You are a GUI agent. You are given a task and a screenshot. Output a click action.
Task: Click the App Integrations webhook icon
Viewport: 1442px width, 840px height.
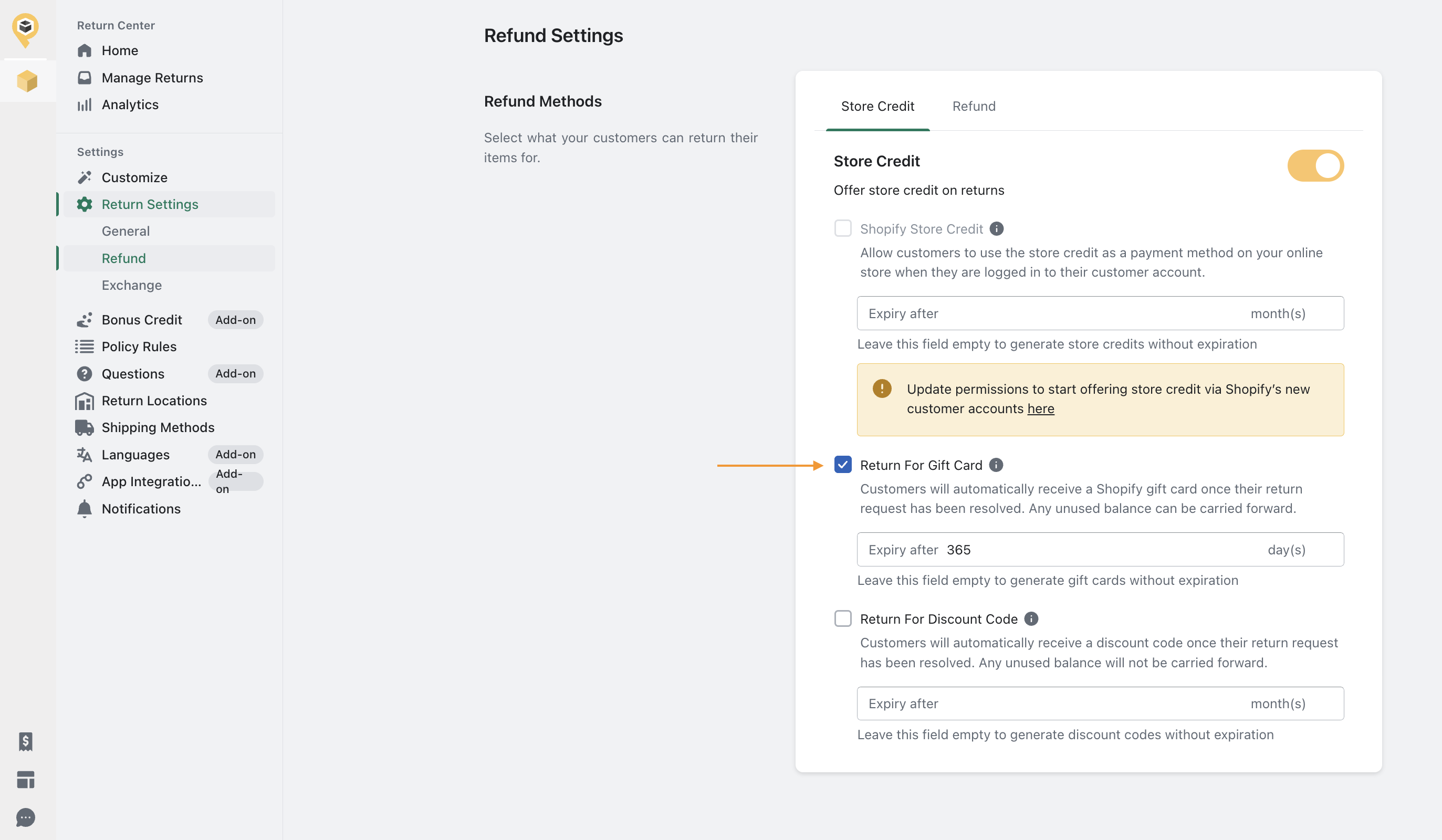tap(85, 481)
